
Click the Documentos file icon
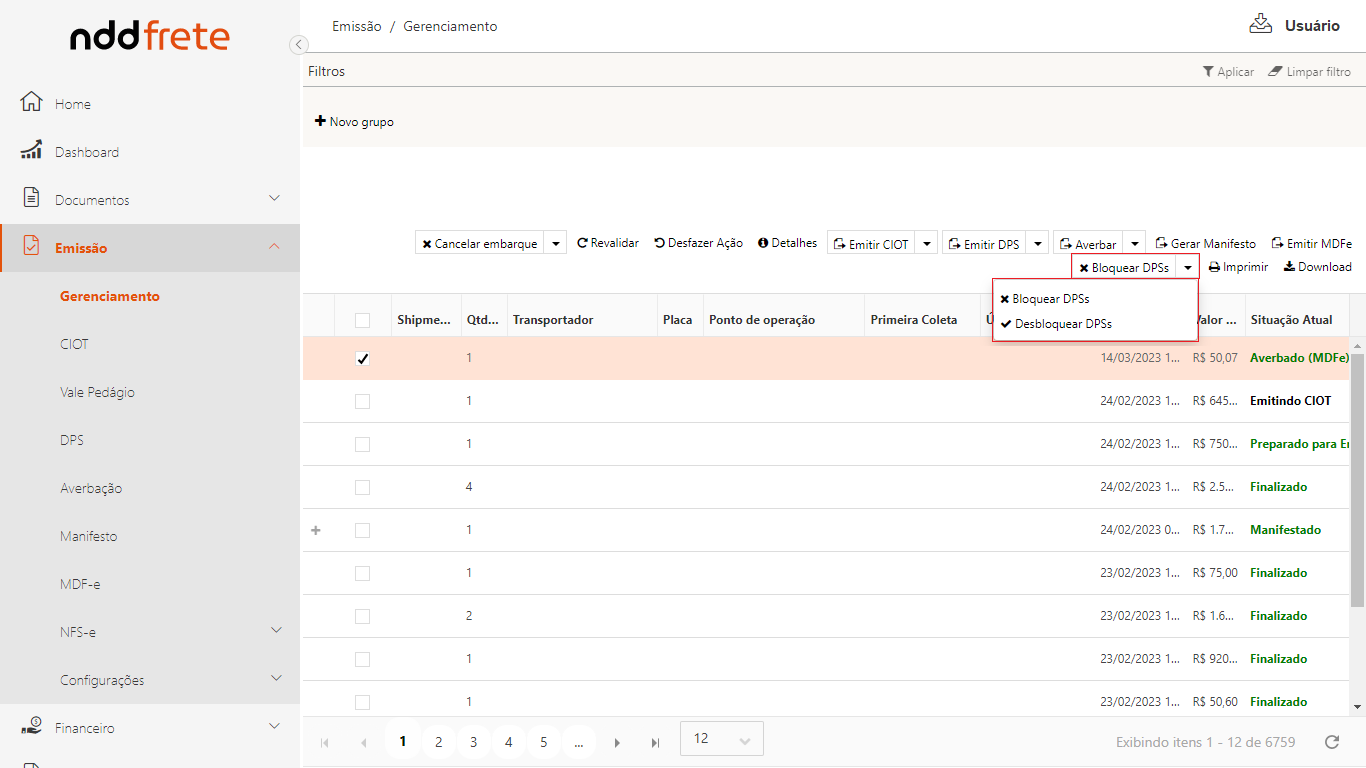[x=31, y=198]
